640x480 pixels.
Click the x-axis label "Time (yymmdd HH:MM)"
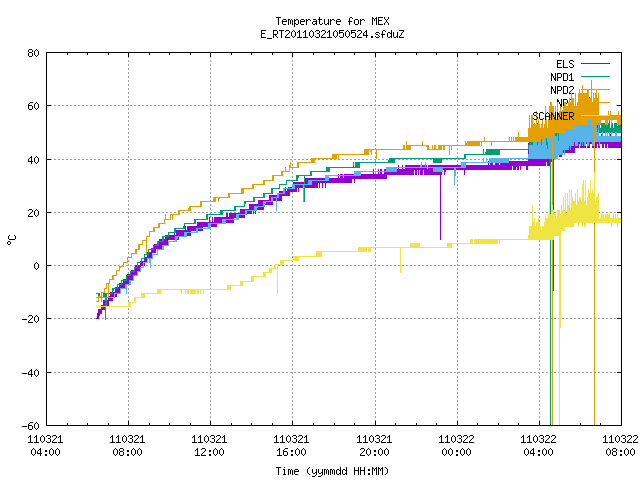coord(332,471)
